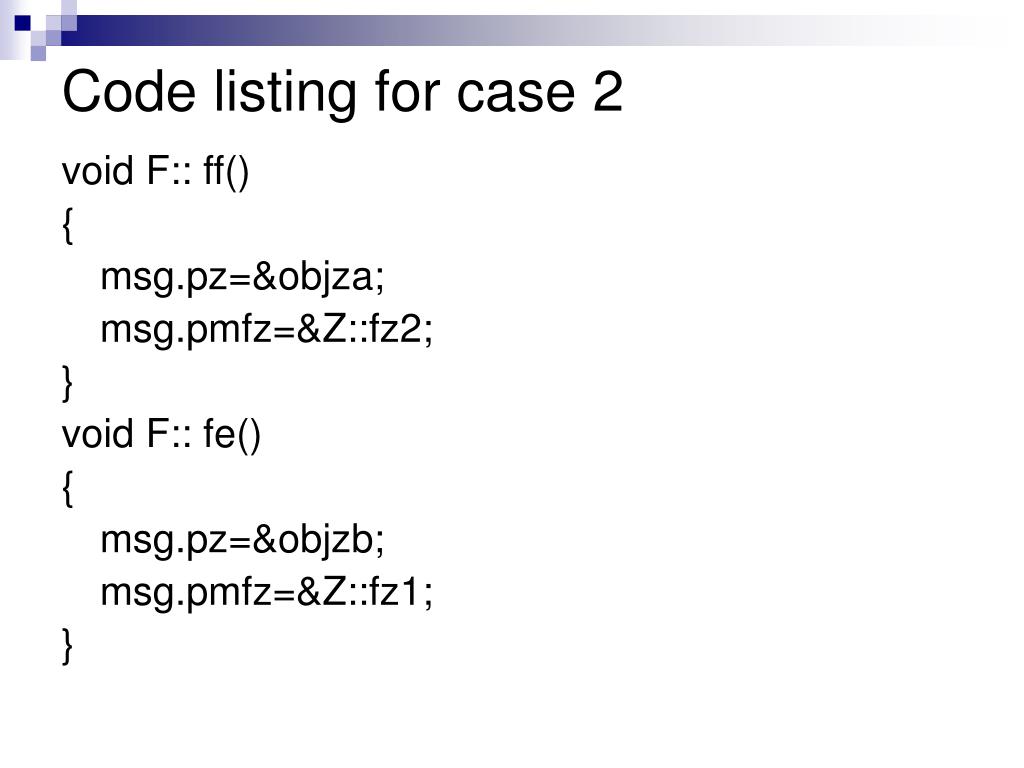Click the 'void F:: fe()' line
This screenshot has height=768, width=1024.
(x=161, y=434)
